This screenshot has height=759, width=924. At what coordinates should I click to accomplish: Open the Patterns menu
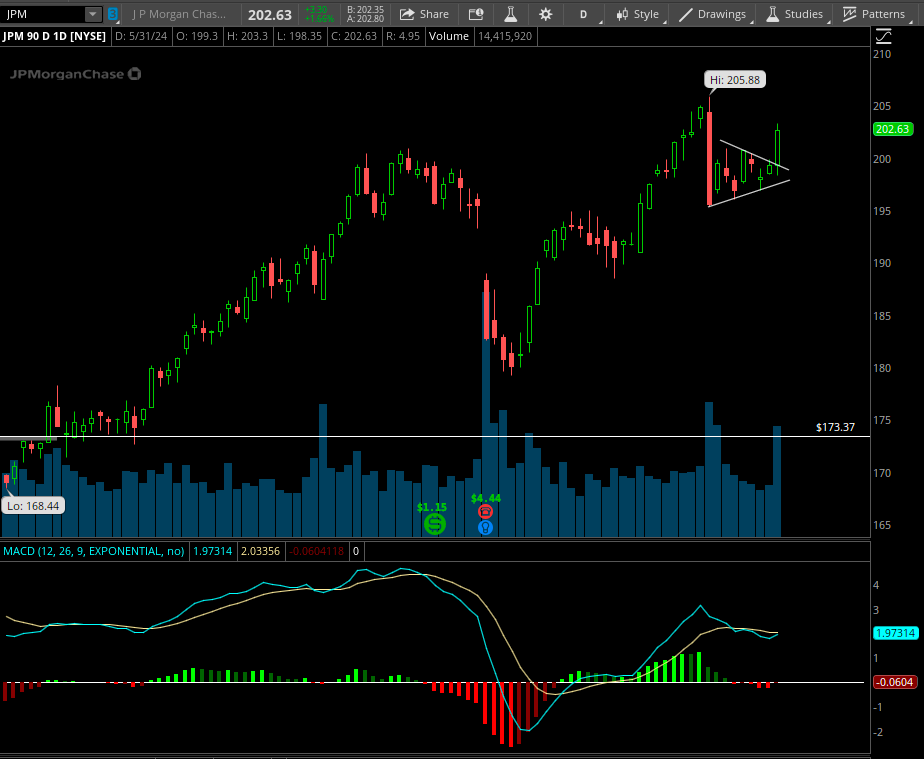click(874, 14)
